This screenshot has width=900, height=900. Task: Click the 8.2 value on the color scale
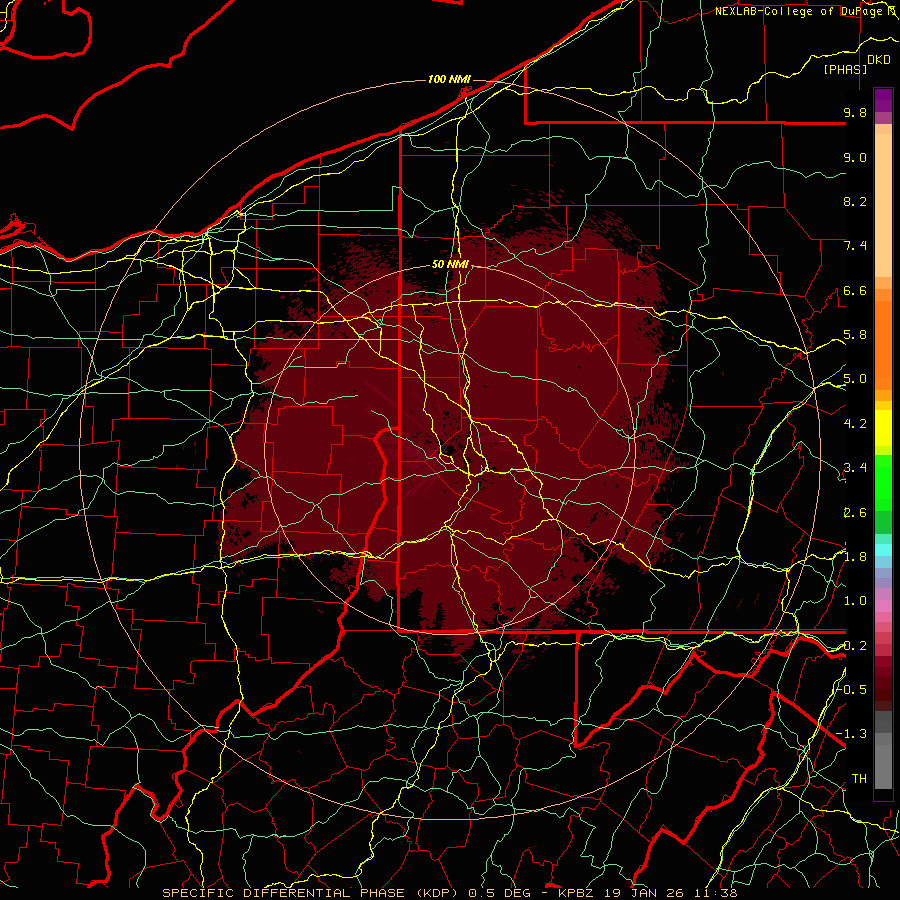pos(855,201)
